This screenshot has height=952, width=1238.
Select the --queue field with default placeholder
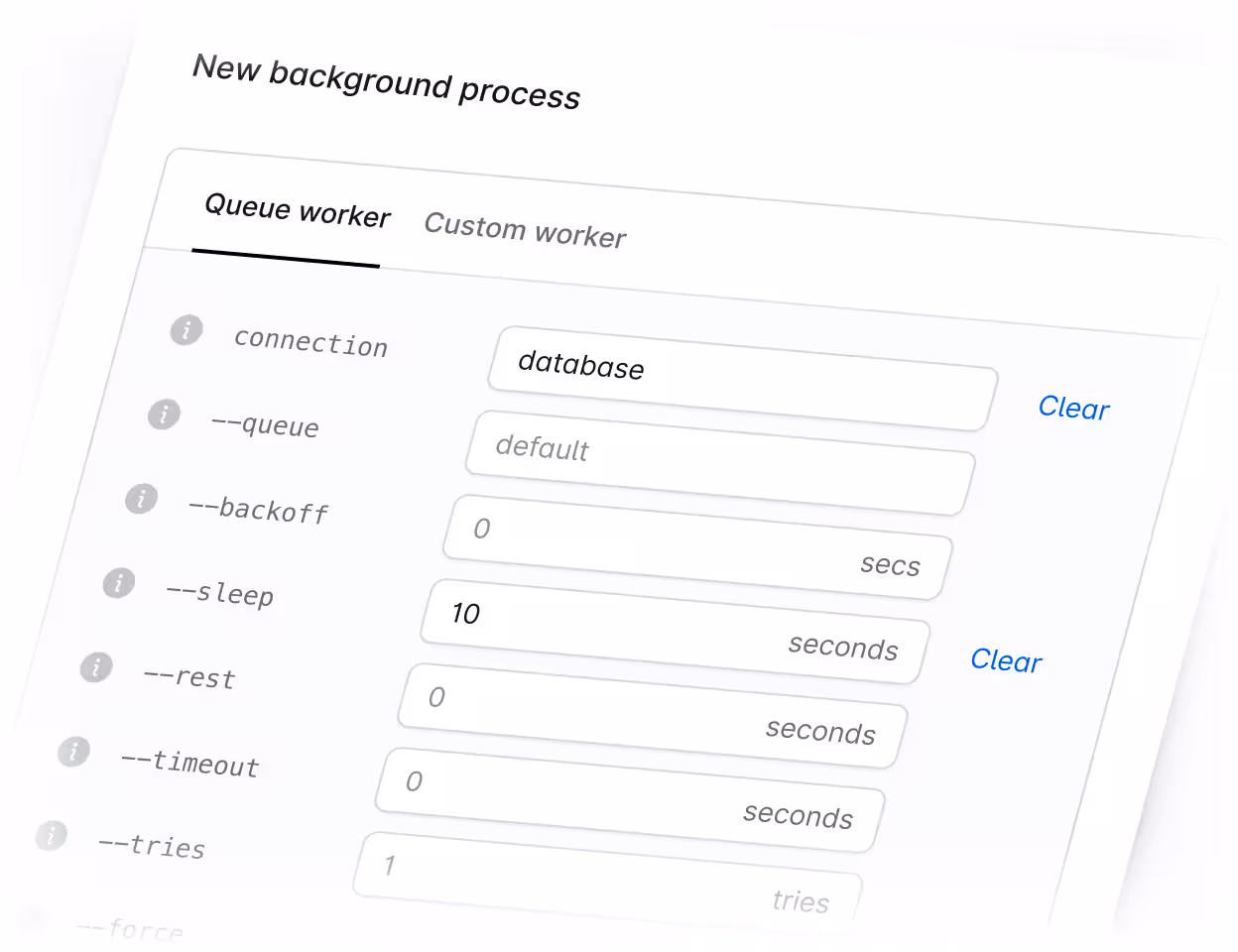point(720,463)
